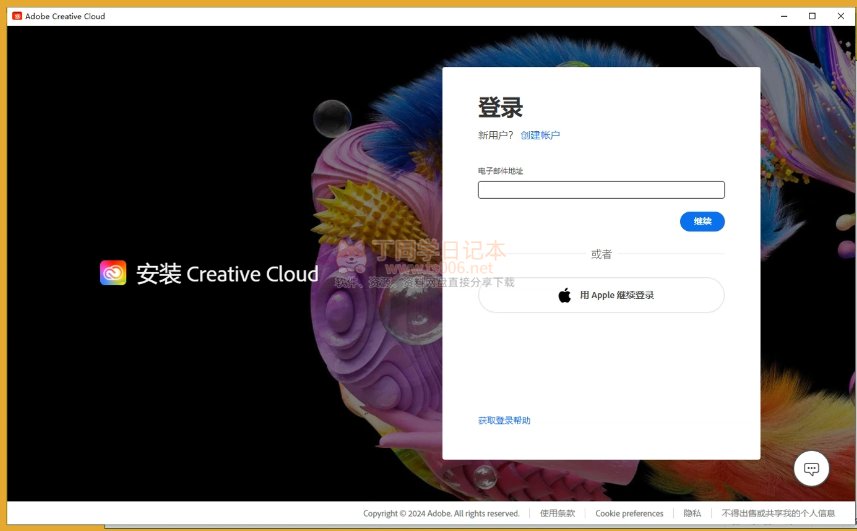Click the 或者 separator label
This screenshot has height=531, width=857.
coord(601,254)
